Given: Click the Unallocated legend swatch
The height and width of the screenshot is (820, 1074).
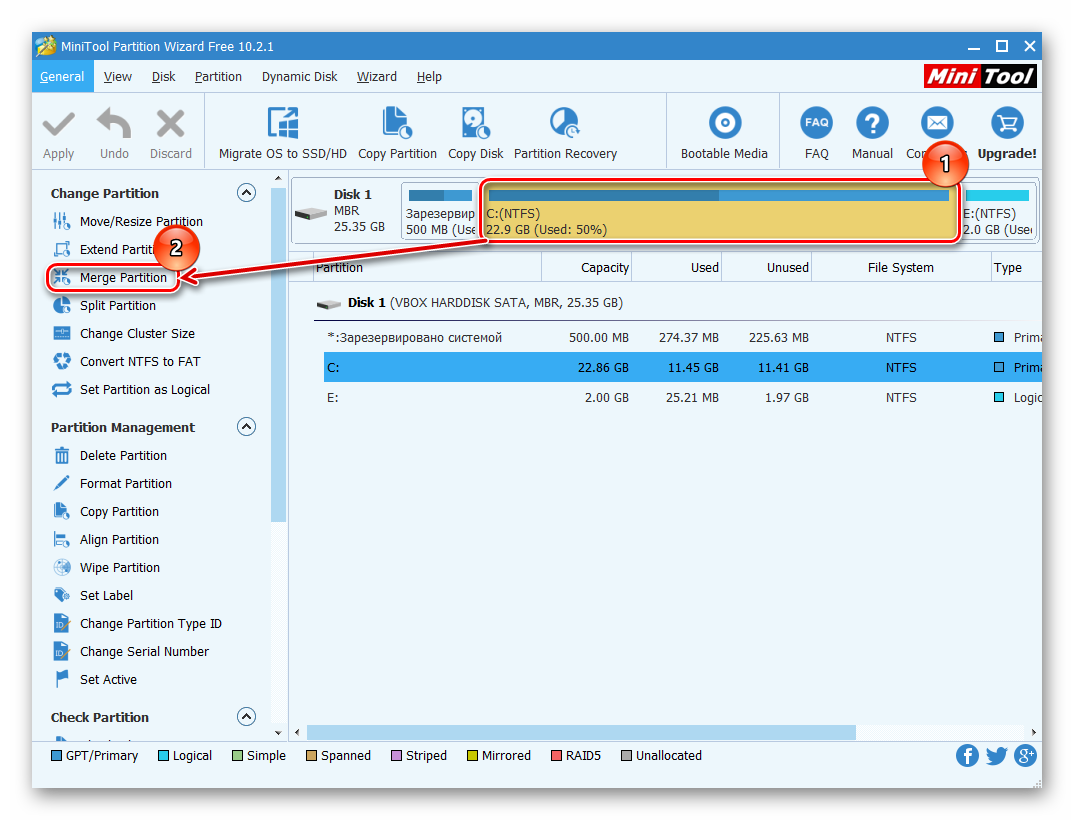Looking at the screenshot, I should point(626,756).
